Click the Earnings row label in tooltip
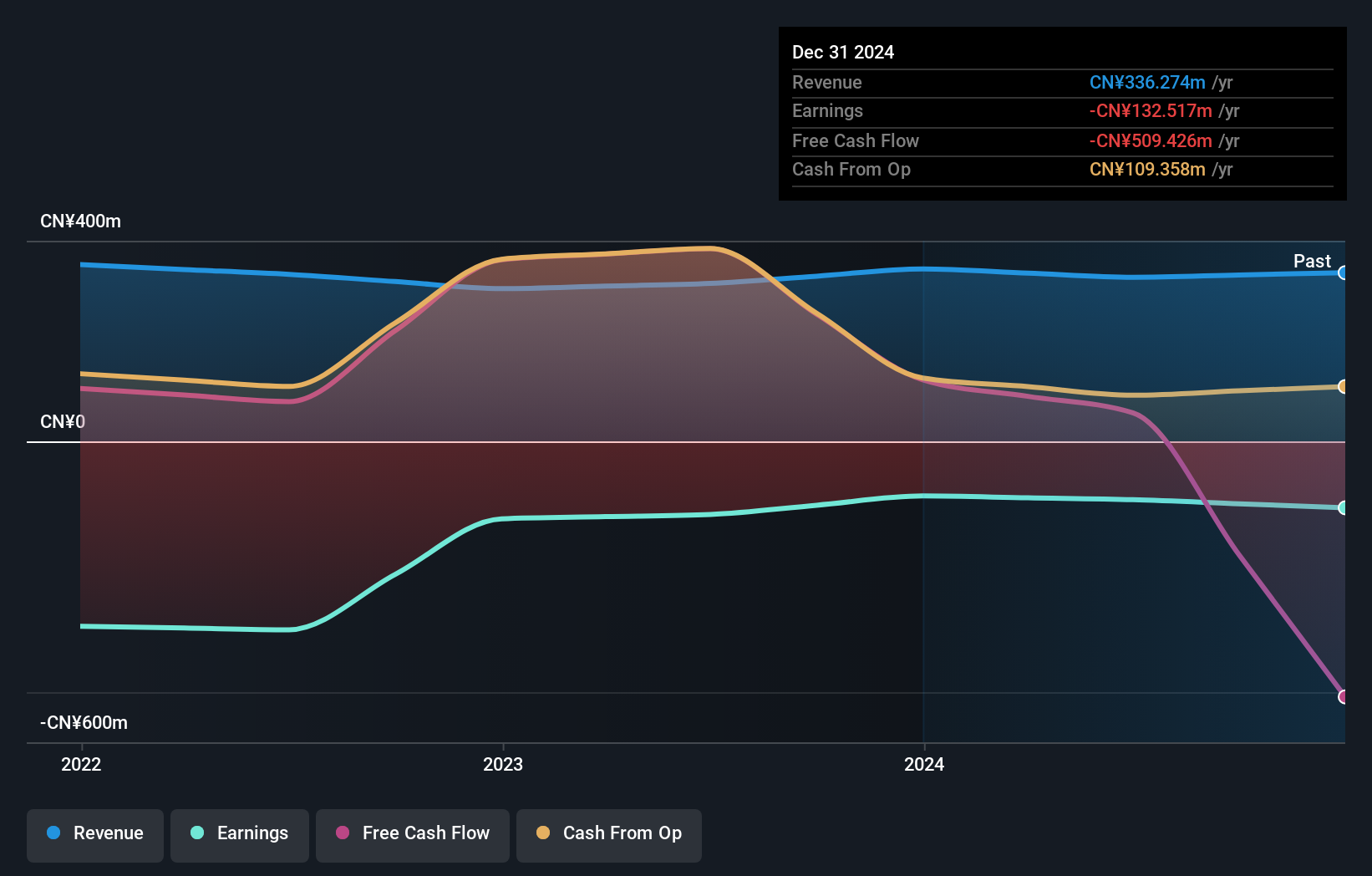1372x876 pixels. (x=827, y=110)
